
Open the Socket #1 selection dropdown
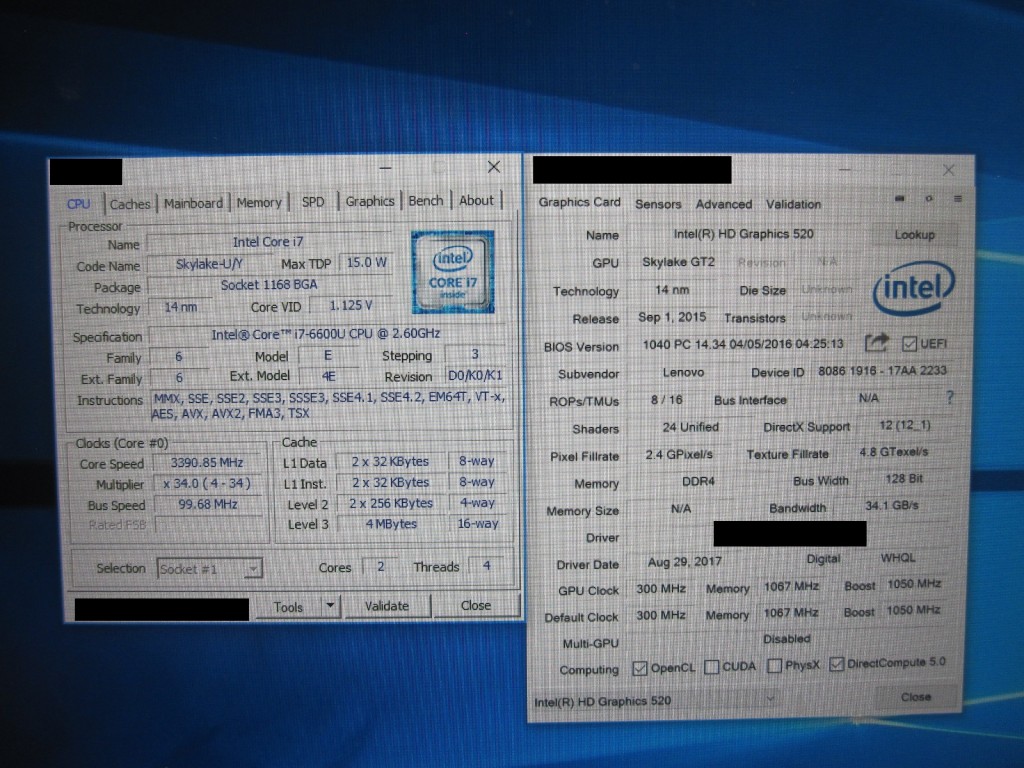(210, 569)
